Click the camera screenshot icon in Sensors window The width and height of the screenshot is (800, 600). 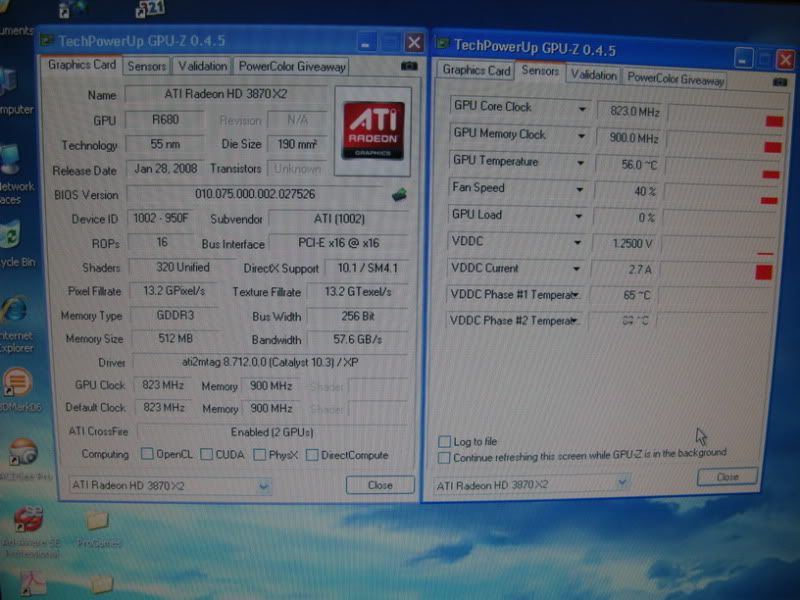[x=780, y=82]
